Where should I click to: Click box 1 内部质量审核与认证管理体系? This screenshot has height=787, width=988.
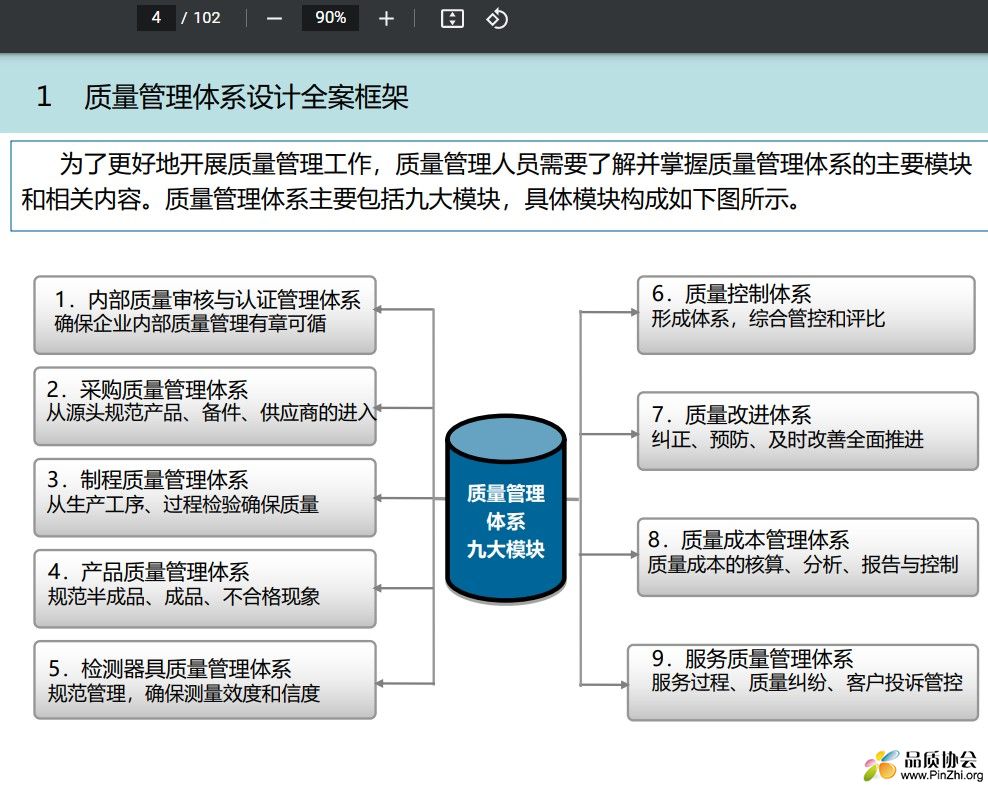tap(205, 315)
